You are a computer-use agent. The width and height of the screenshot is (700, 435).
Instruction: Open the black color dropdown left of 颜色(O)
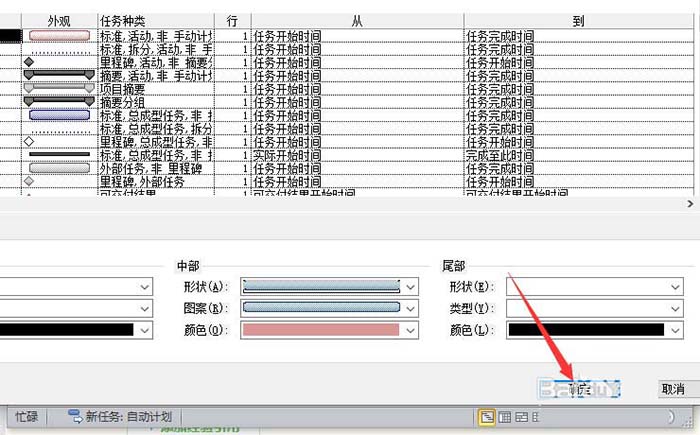[145, 330]
